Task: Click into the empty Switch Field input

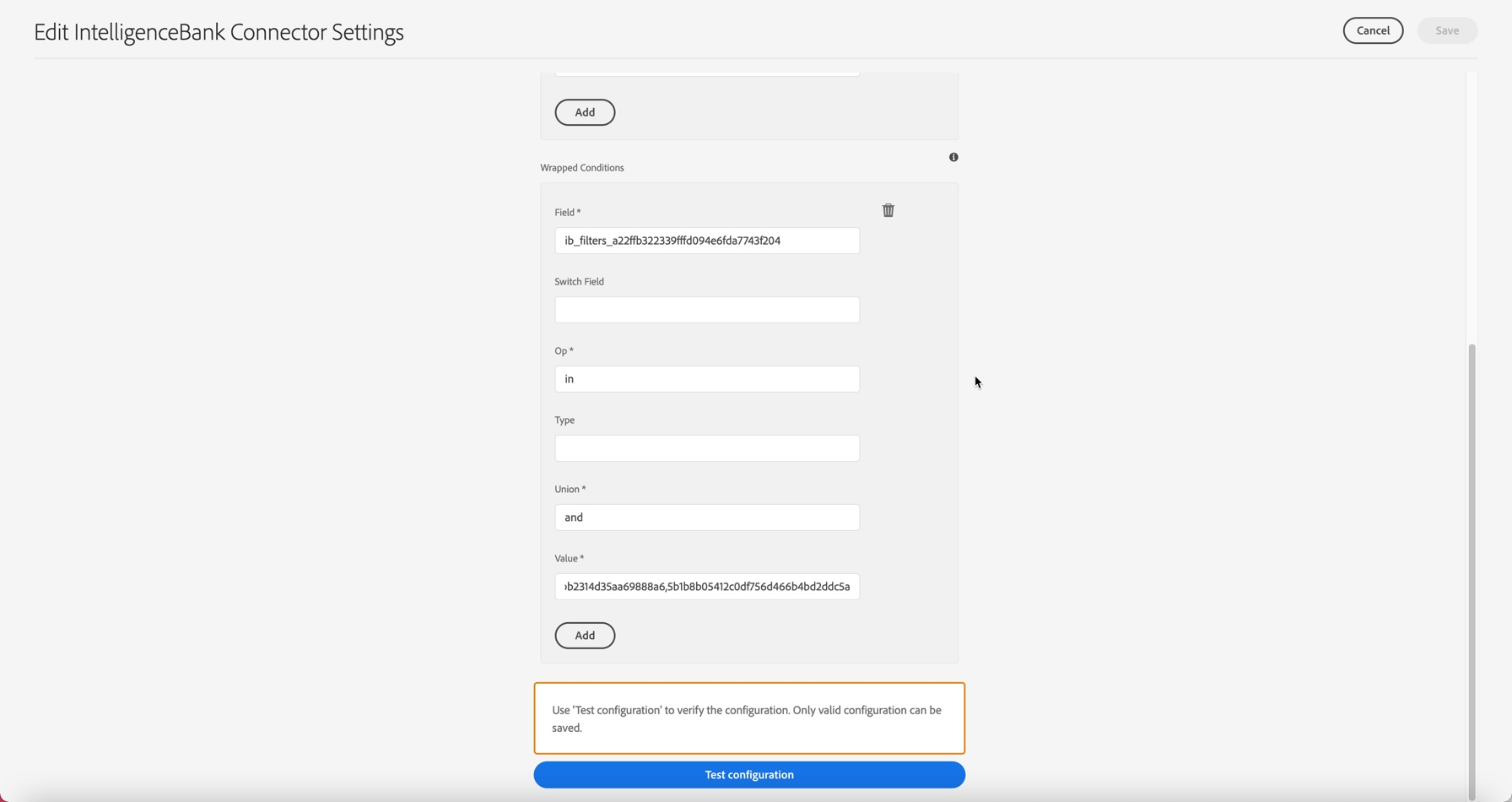Action: click(x=707, y=310)
